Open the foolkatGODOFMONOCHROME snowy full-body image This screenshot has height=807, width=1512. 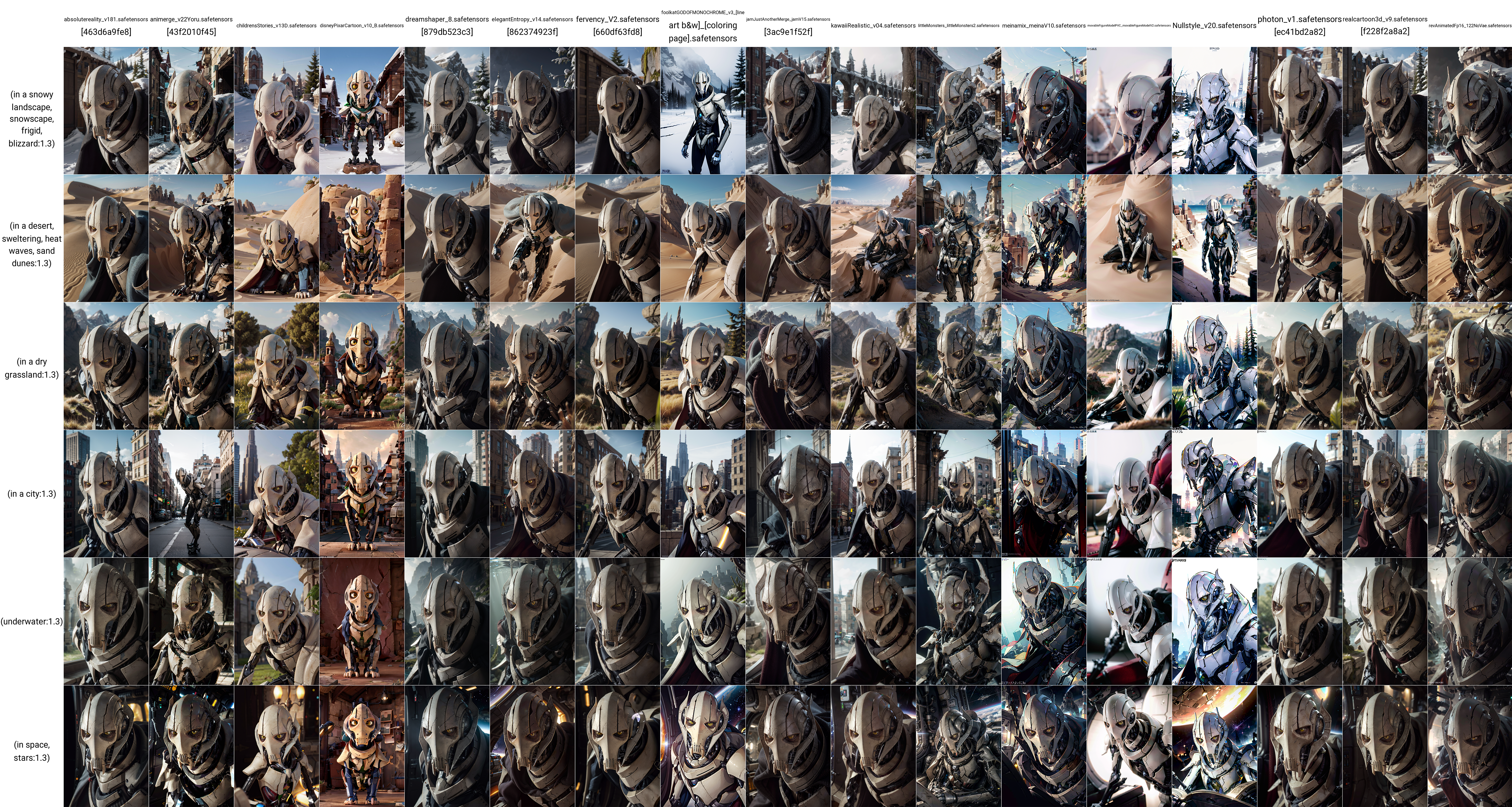703,110
